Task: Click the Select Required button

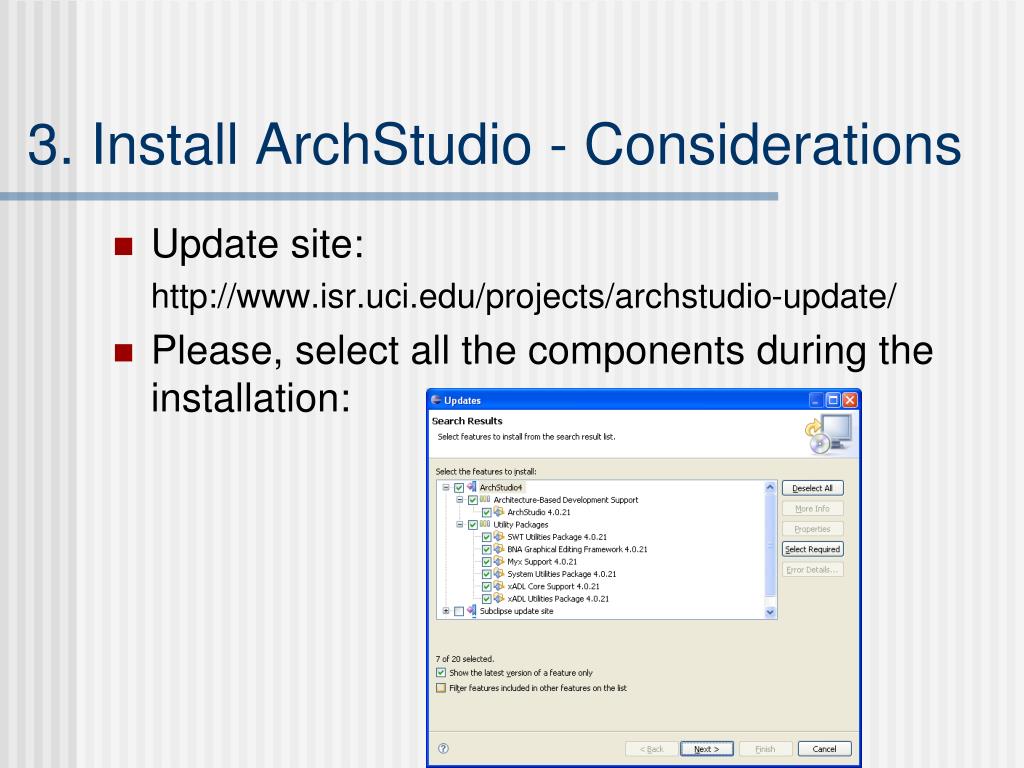Action: click(812, 549)
